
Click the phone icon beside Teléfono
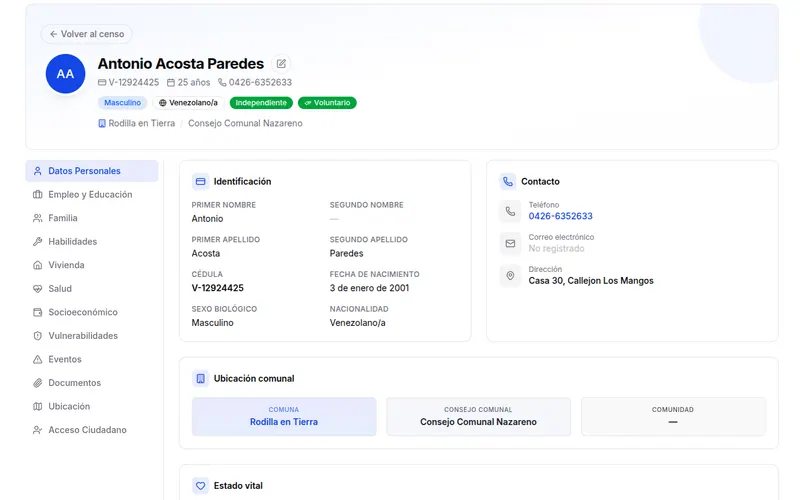pos(510,211)
